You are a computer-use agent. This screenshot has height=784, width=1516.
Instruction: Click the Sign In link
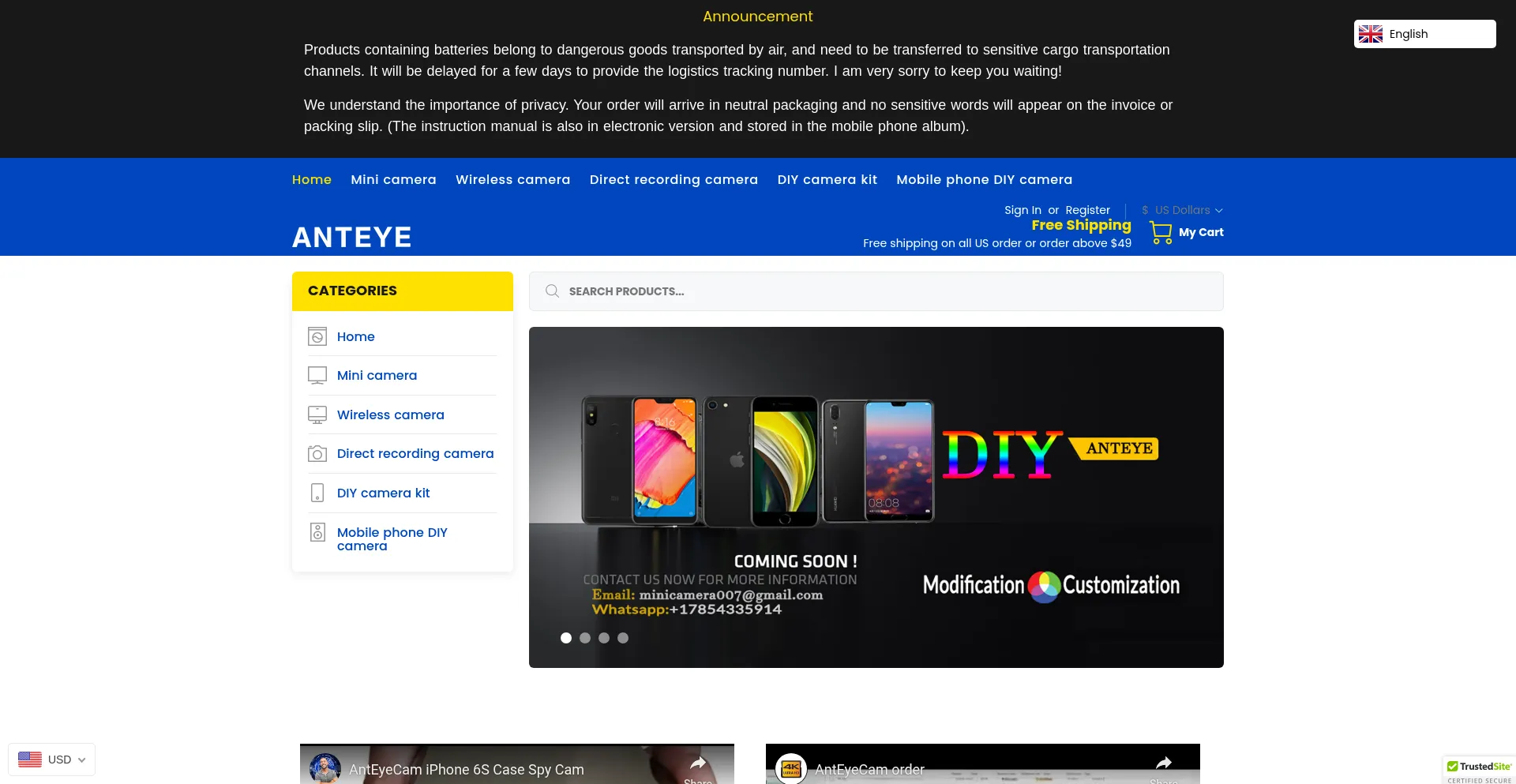point(1023,210)
